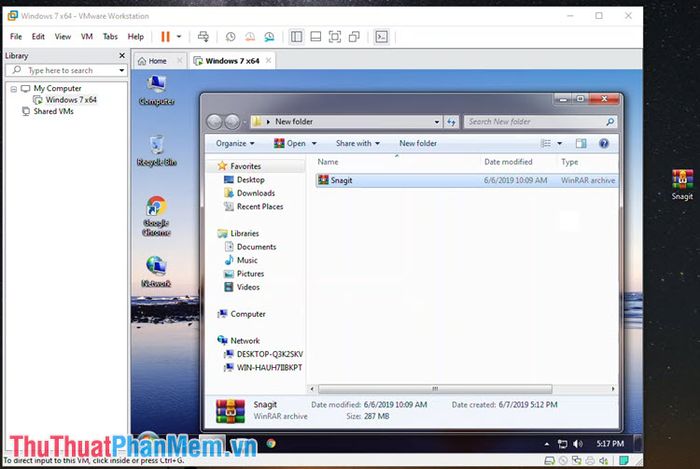Enter full screen mode
Image resolution: width=700 pixels, height=469 pixels.
click(335, 37)
